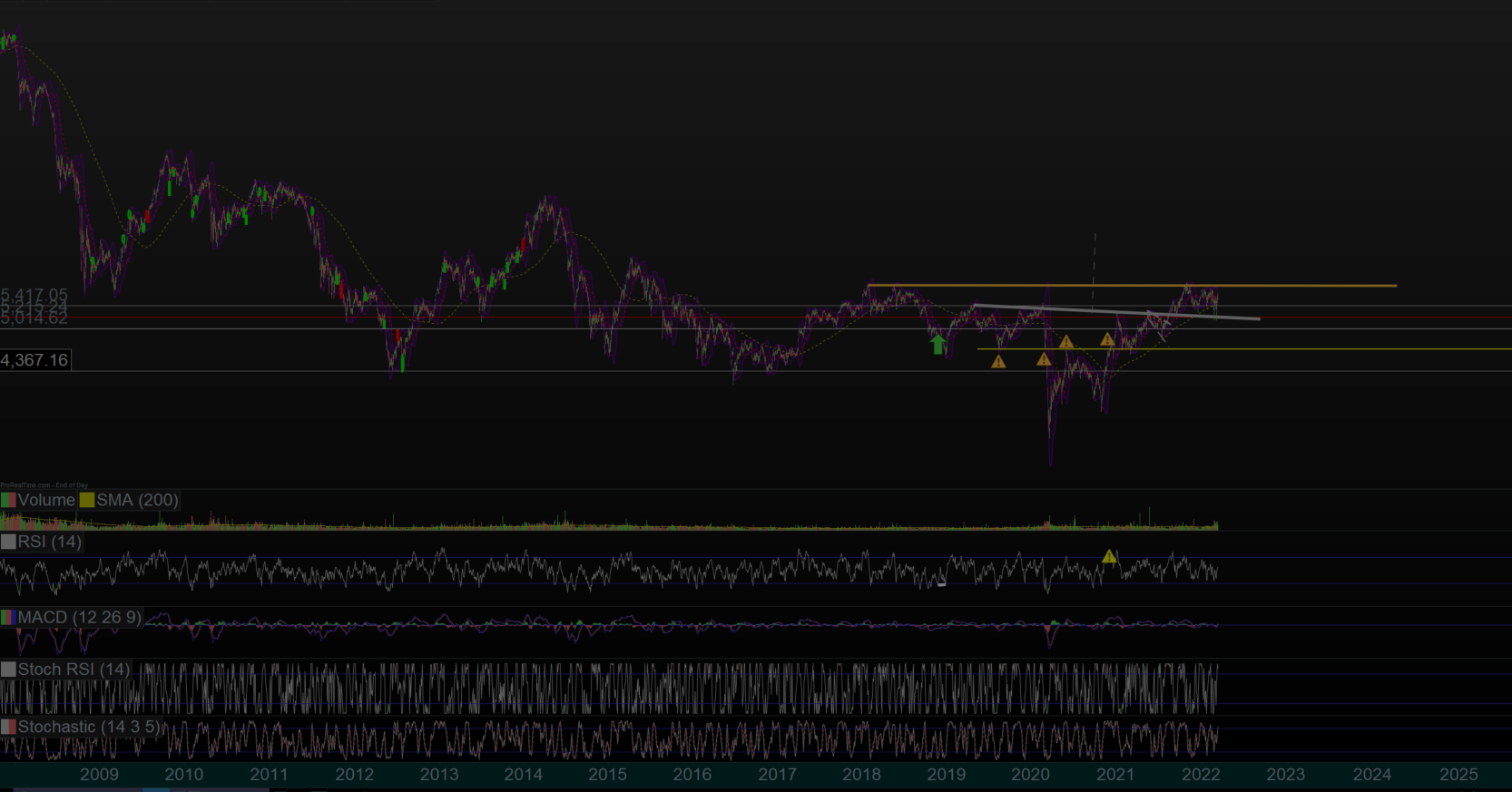The height and width of the screenshot is (792, 1512).
Task: Click the 2021 year label
Action: pos(1115,775)
